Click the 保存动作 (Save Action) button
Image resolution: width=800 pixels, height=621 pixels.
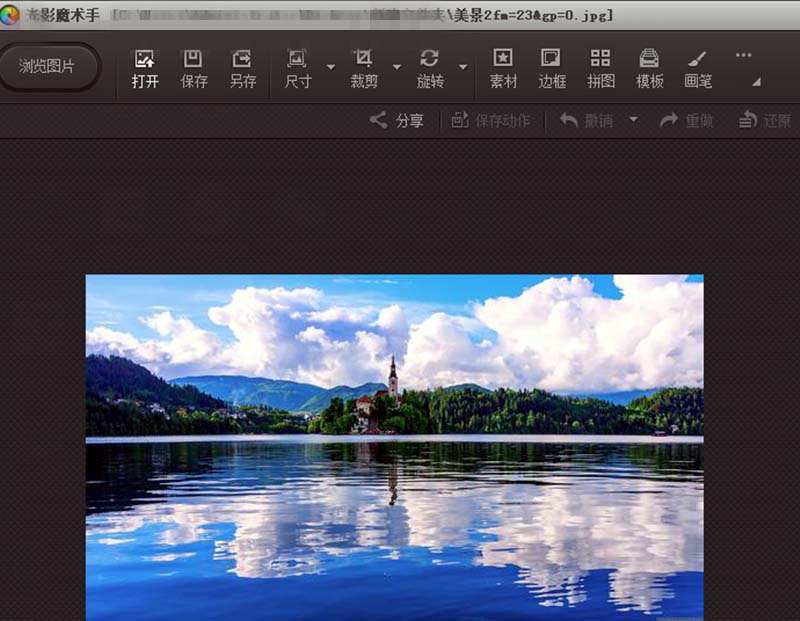(491, 120)
